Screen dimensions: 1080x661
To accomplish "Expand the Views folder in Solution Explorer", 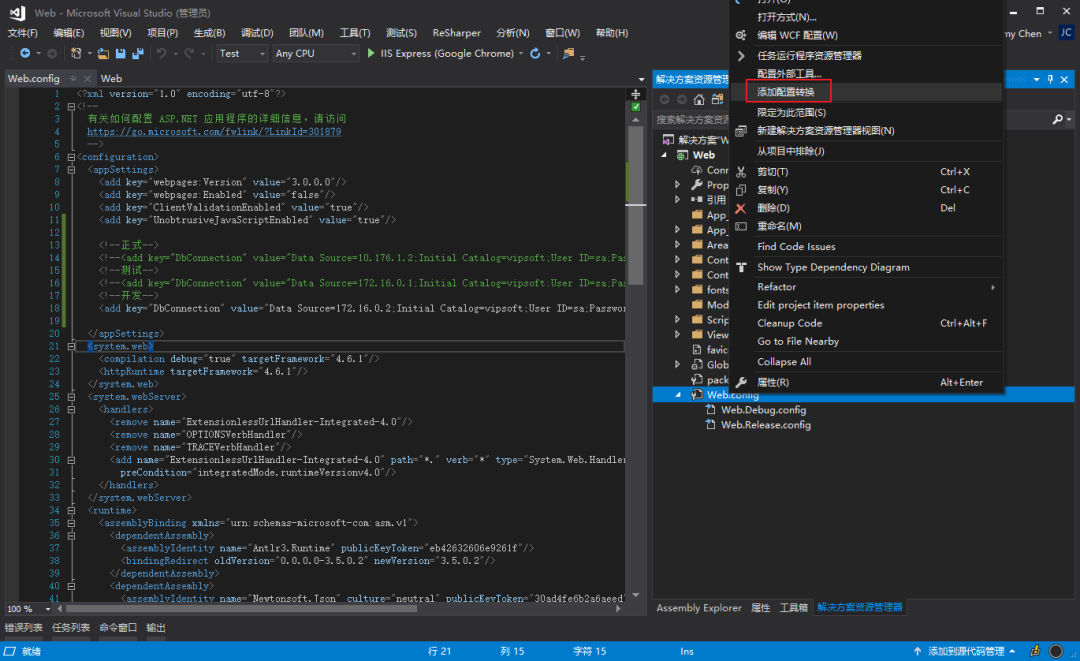I will tap(678, 335).
